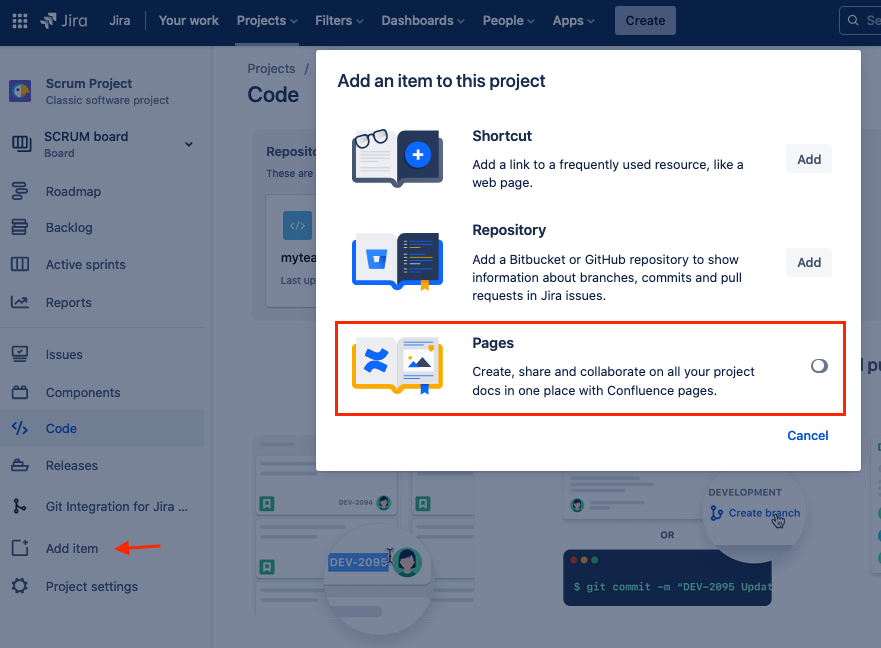Open the Apps dropdown menu
The width and height of the screenshot is (881, 648).
[573, 21]
